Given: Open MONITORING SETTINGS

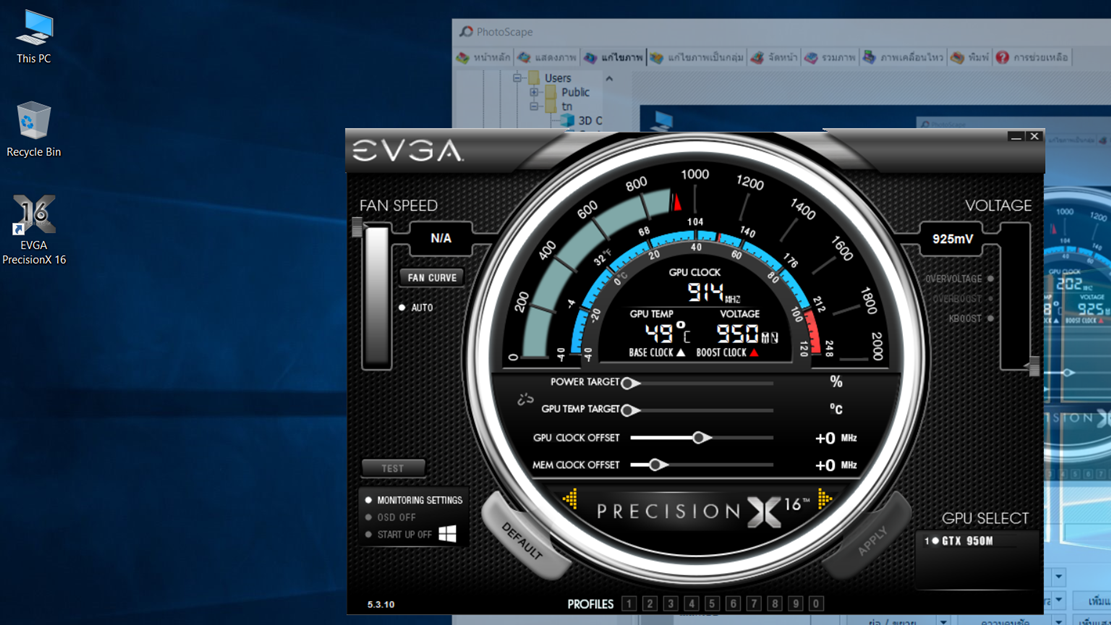Looking at the screenshot, I should click(x=414, y=500).
